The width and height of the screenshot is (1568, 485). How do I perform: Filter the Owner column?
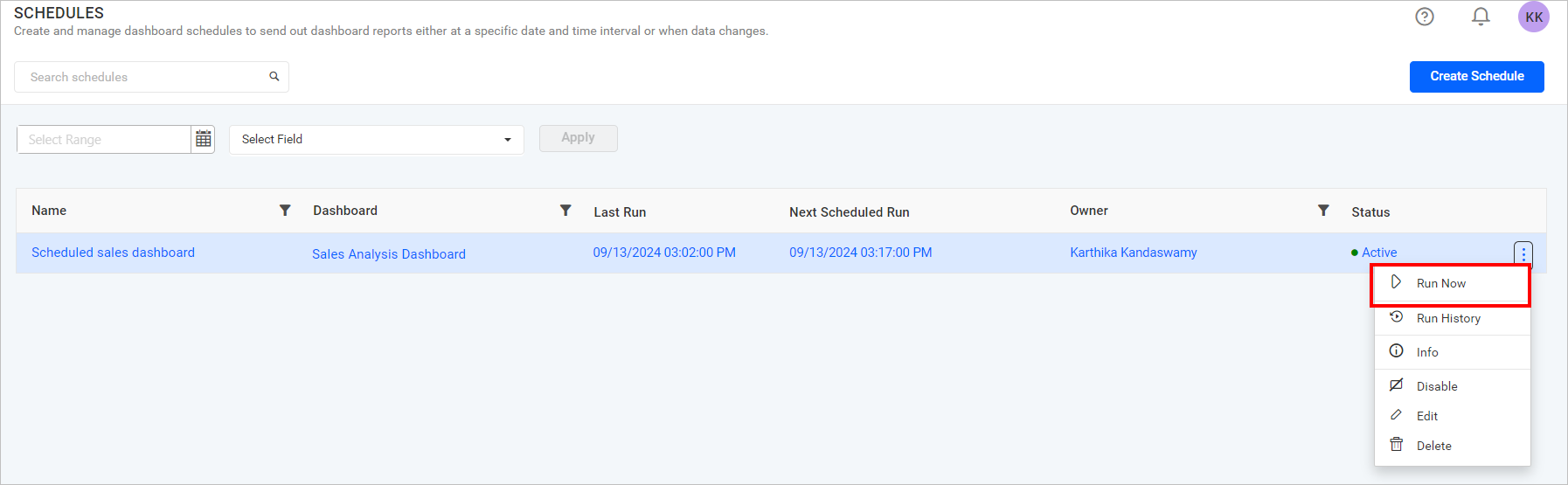point(1323,211)
